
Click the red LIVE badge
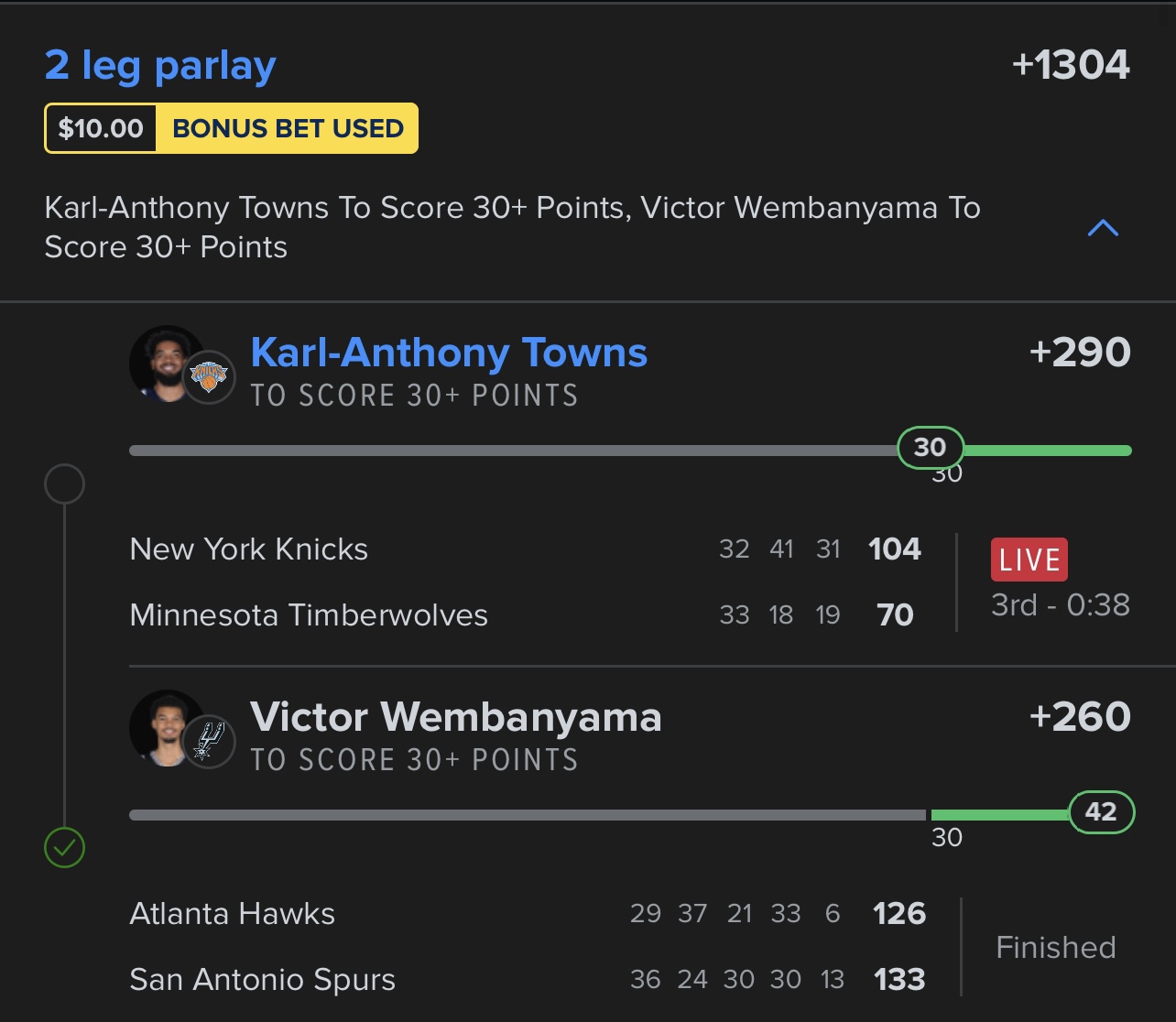coord(1029,560)
